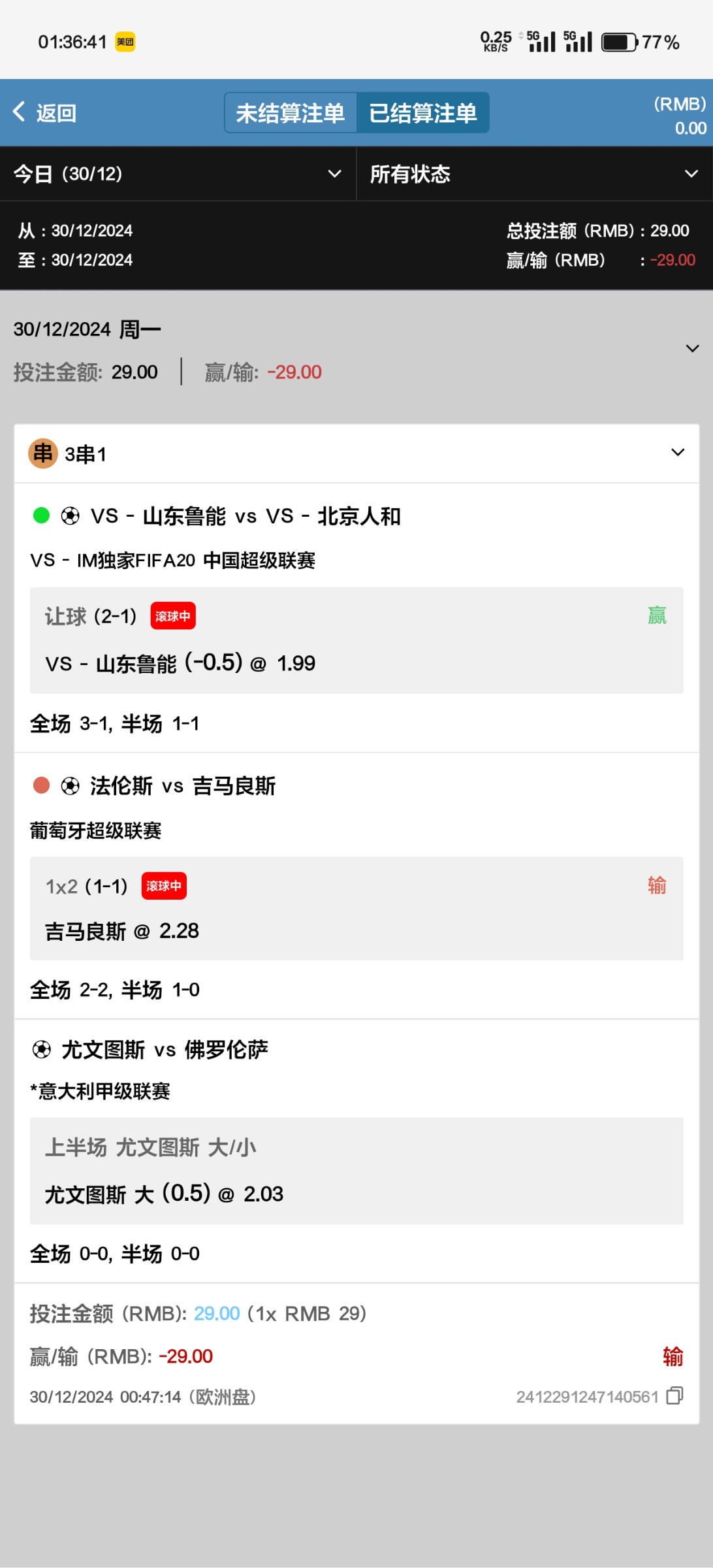Image resolution: width=713 pixels, height=1568 pixels.
Task: Collapse the 30/12/2024 周一 day section
Action: pos(692,348)
